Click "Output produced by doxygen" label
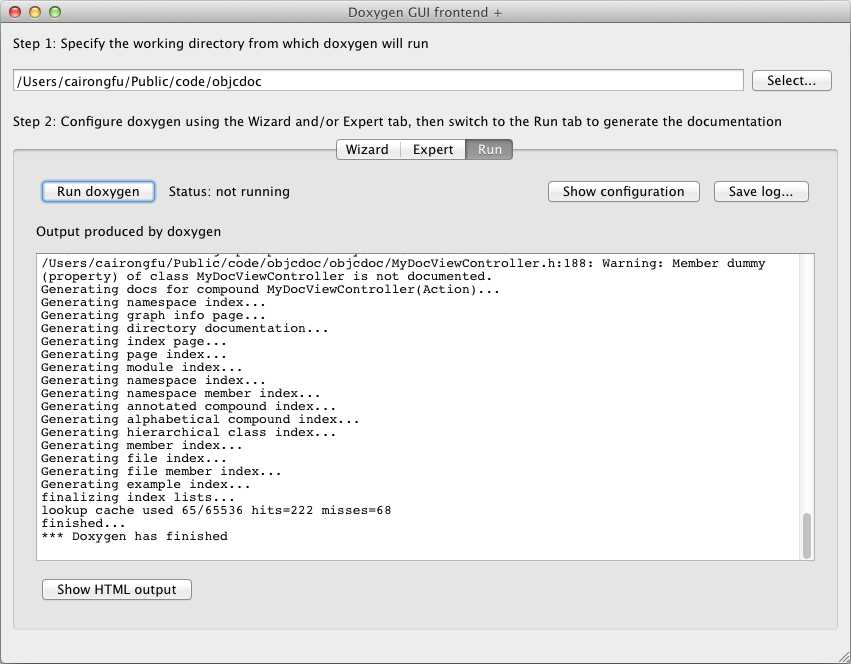Screen dimensions: 851x664 coord(129,232)
